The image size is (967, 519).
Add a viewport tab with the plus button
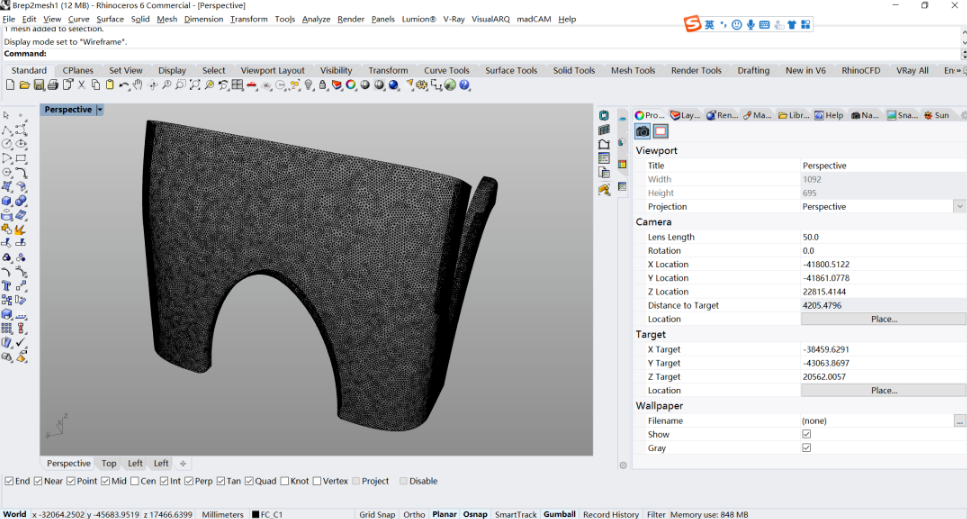click(x=183, y=464)
